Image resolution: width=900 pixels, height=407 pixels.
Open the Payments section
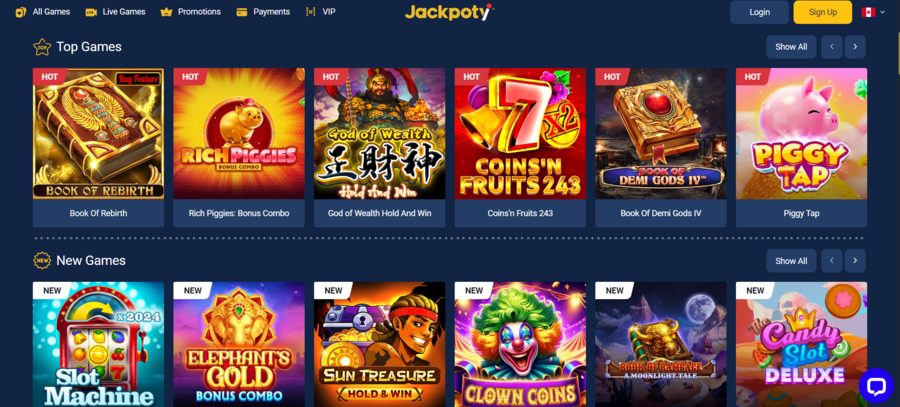pyautogui.click(x=263, y=11)
